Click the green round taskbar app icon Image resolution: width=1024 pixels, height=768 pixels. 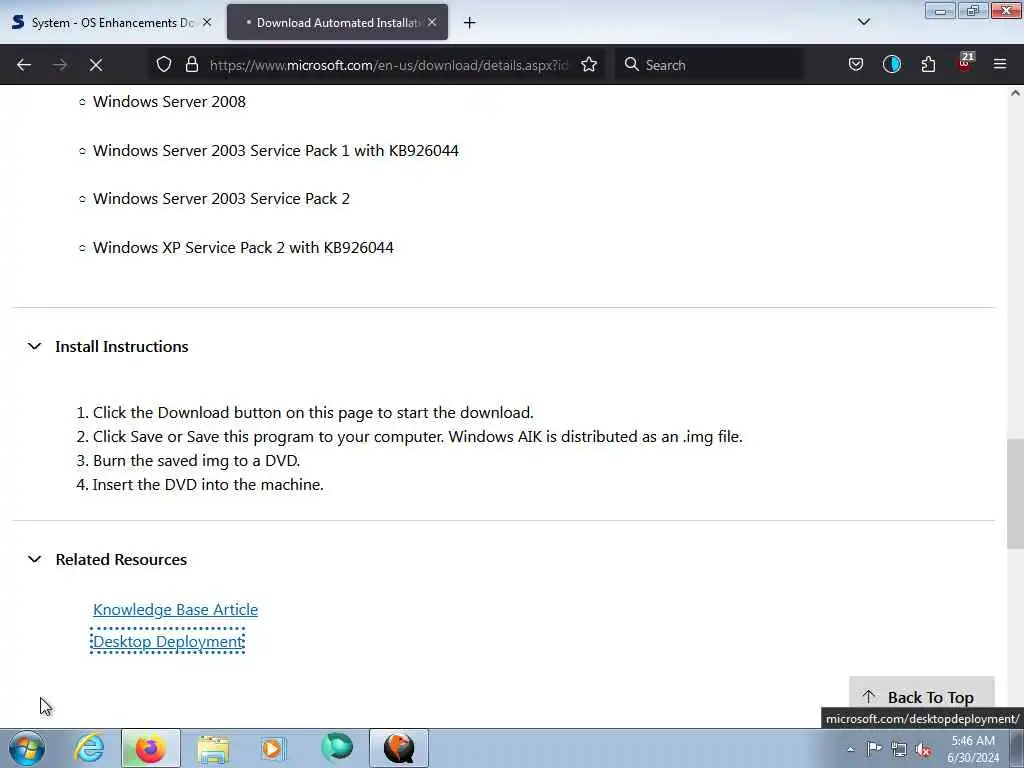pyautogui.click(x=337, y=748)
